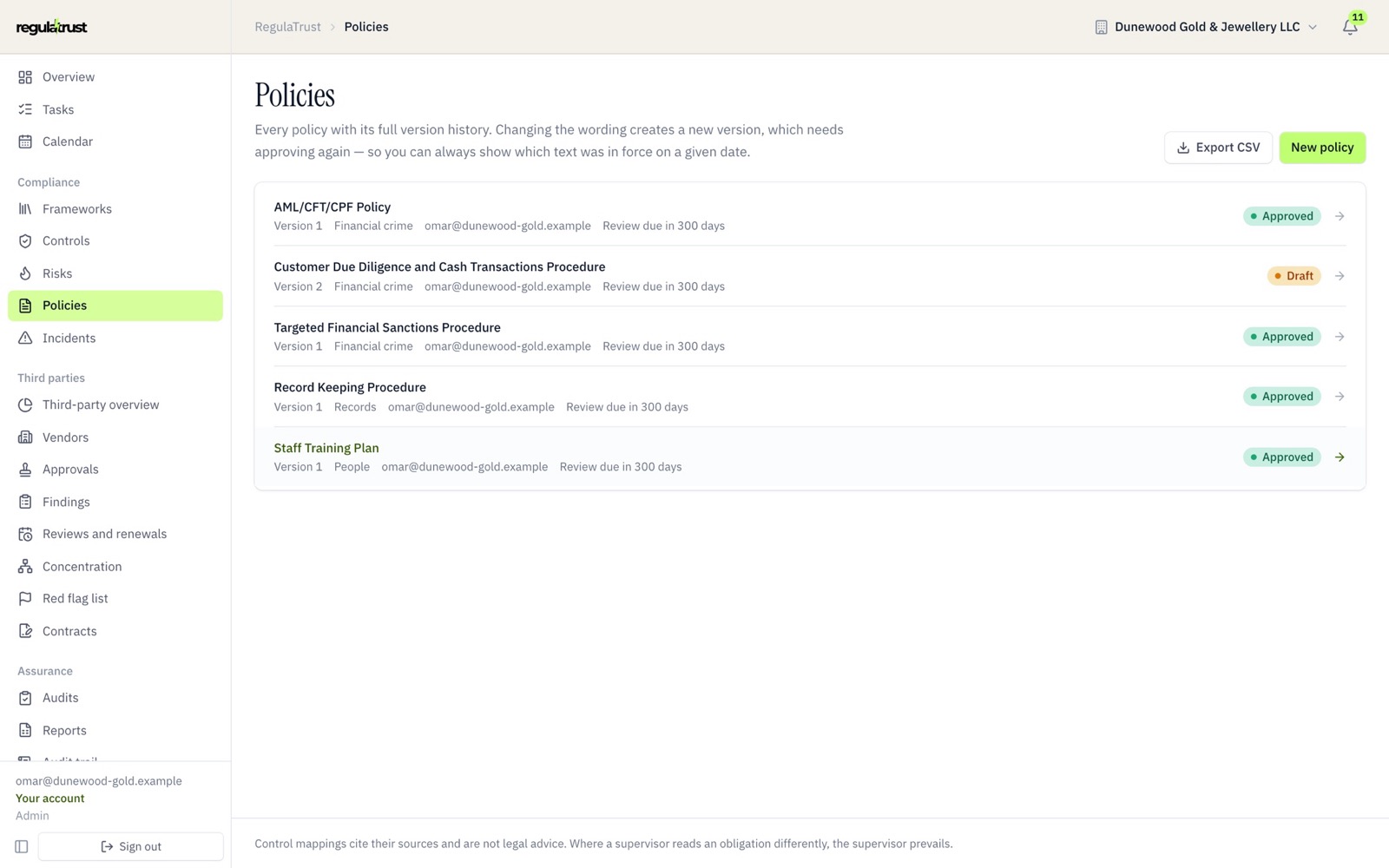Click the Vendors building icon

[x=25, y=437]
